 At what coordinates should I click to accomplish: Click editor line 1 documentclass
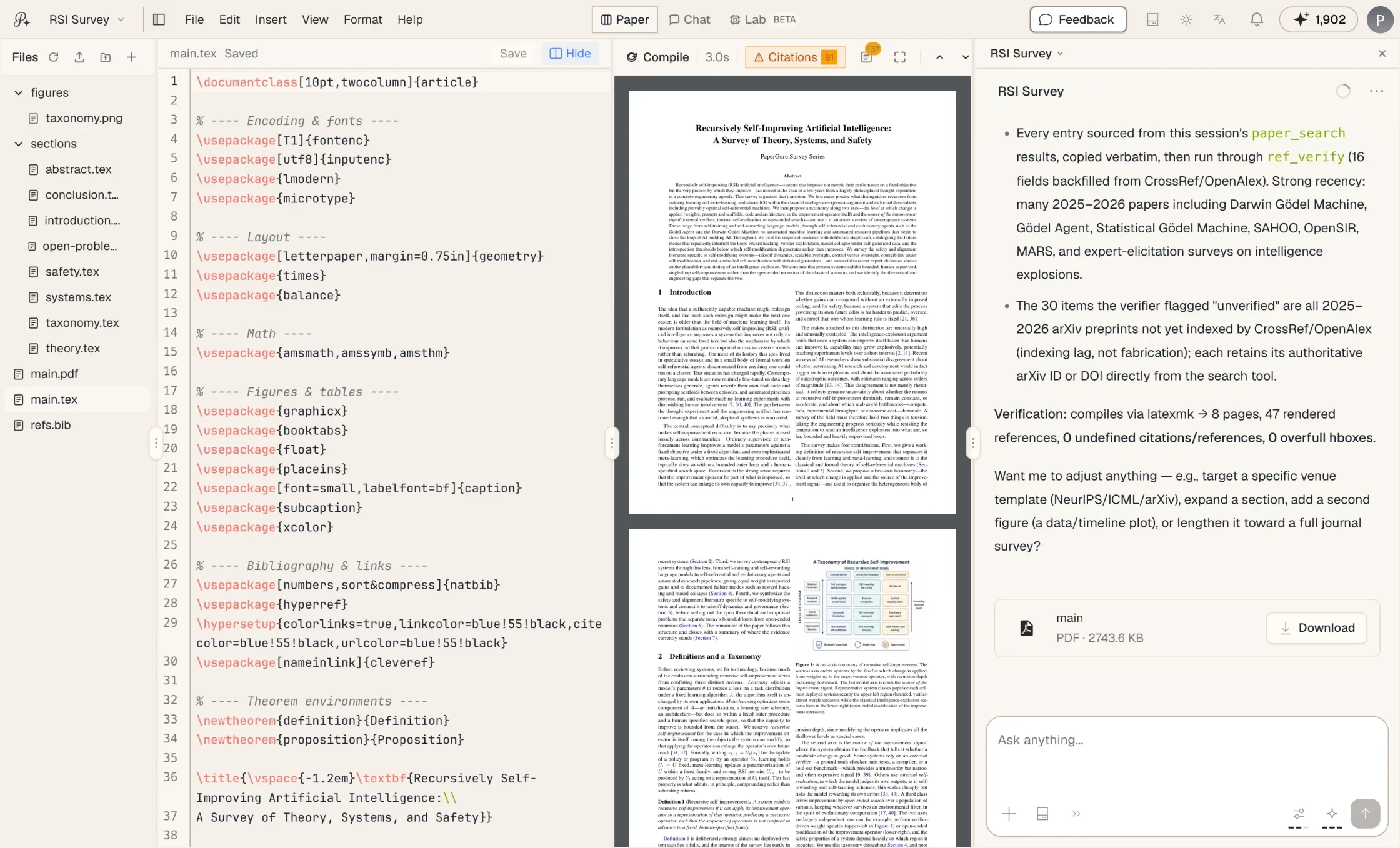[337, 82]
